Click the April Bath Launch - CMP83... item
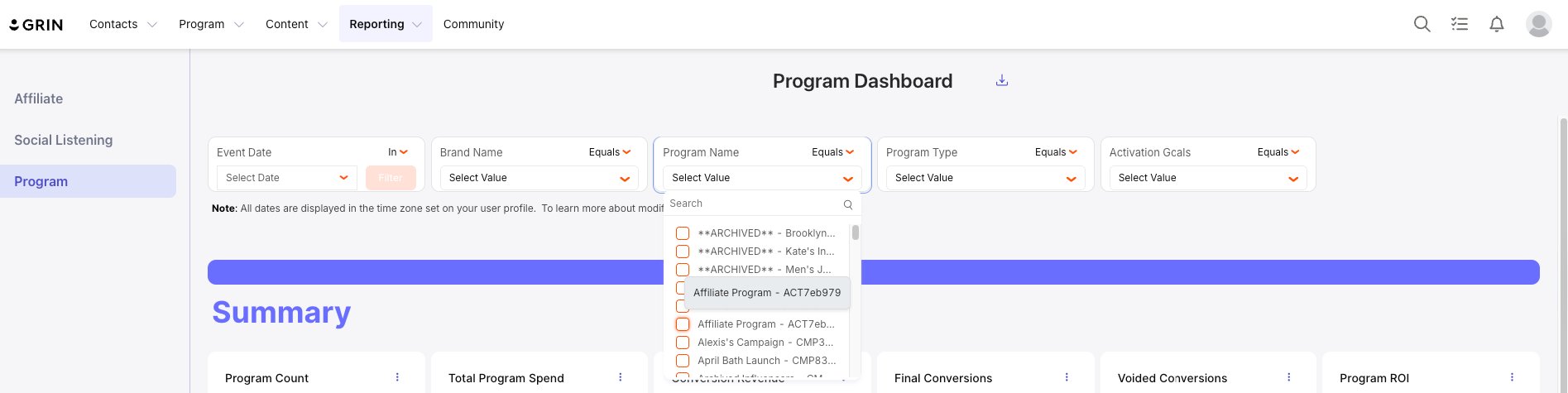 tap(767, 361)
